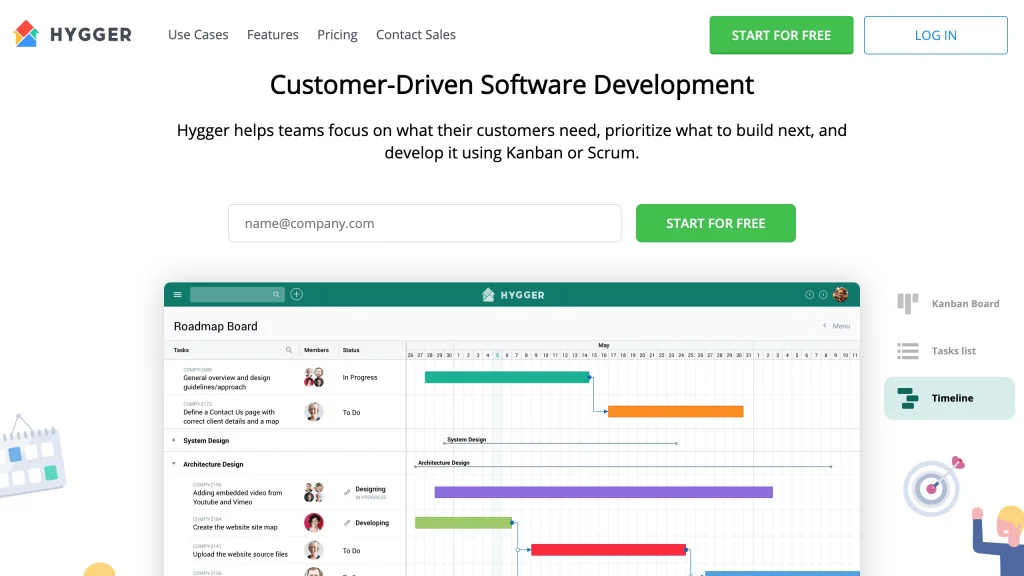
Task: Click the plus icon beside the app search
Action: point(297,295)
